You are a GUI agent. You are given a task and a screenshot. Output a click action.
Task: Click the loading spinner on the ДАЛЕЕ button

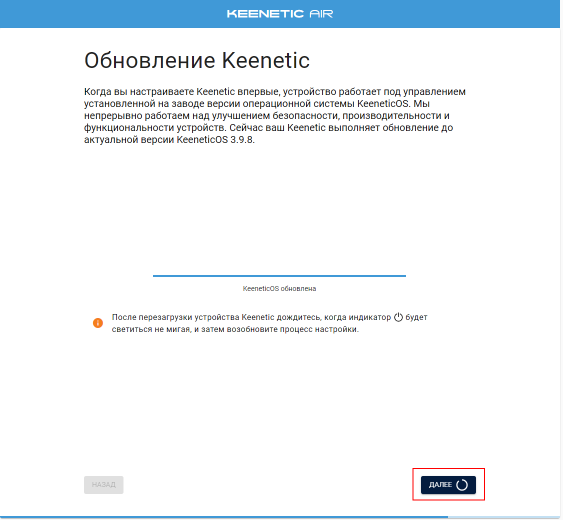coord(462,485)
